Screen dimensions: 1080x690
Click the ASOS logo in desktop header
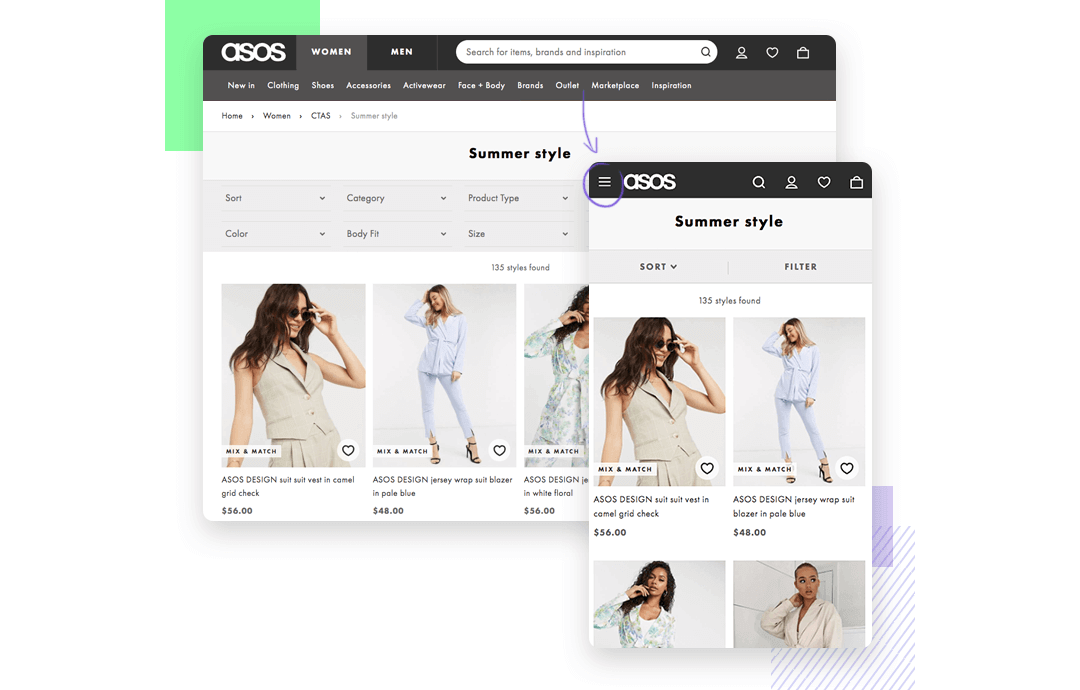point(253,52)
